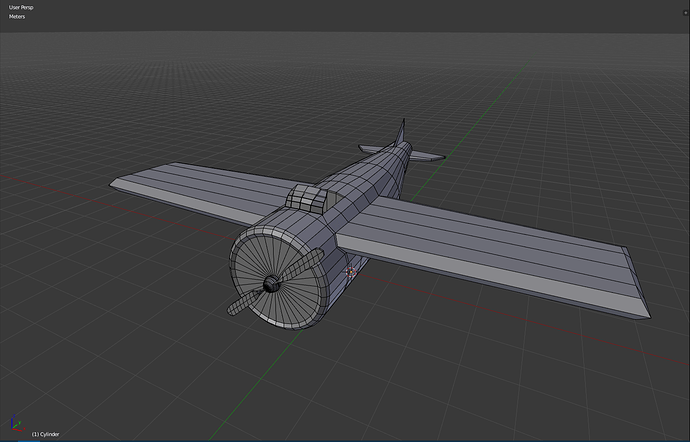The image size is (690, 442).
Task: Open the sidebar via the top-right plus icon
Action: (685, 13)
